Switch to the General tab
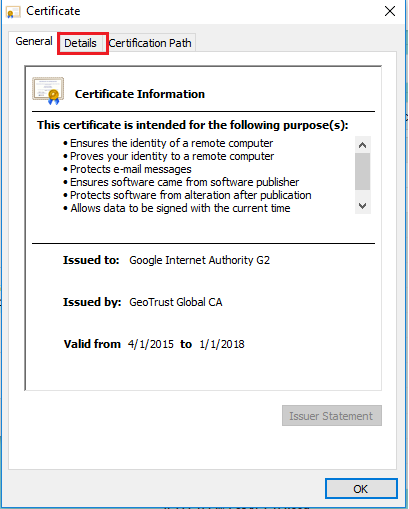 [34, 41]
